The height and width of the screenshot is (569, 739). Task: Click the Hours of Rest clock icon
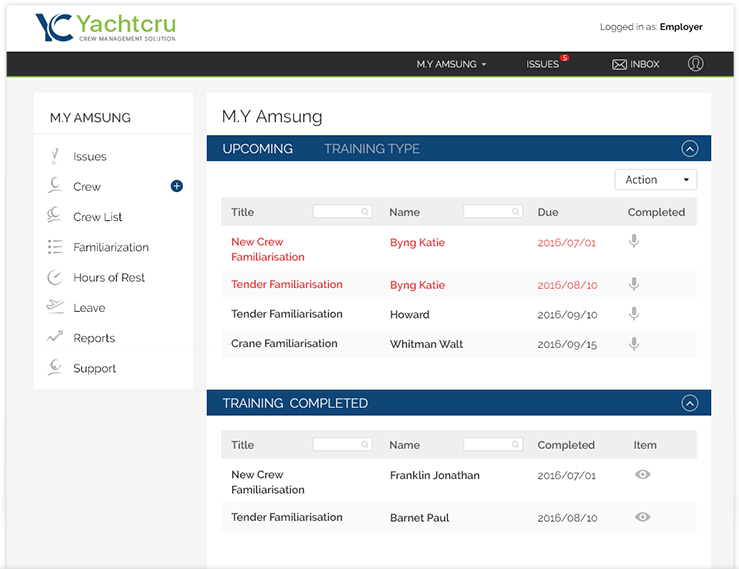coord(55,277)
